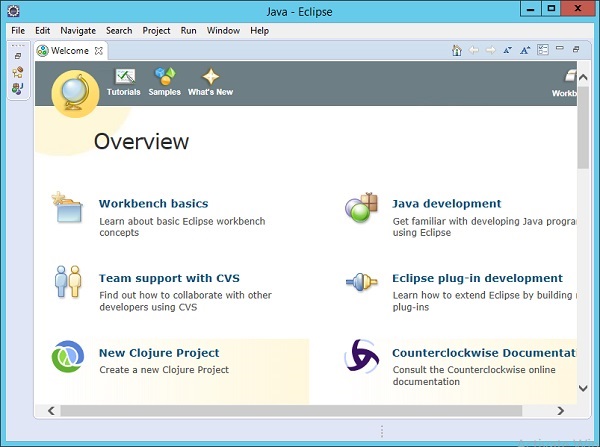Close the Welcome tab
Viewport: 600px width, 447px height.
coord(99,51)
